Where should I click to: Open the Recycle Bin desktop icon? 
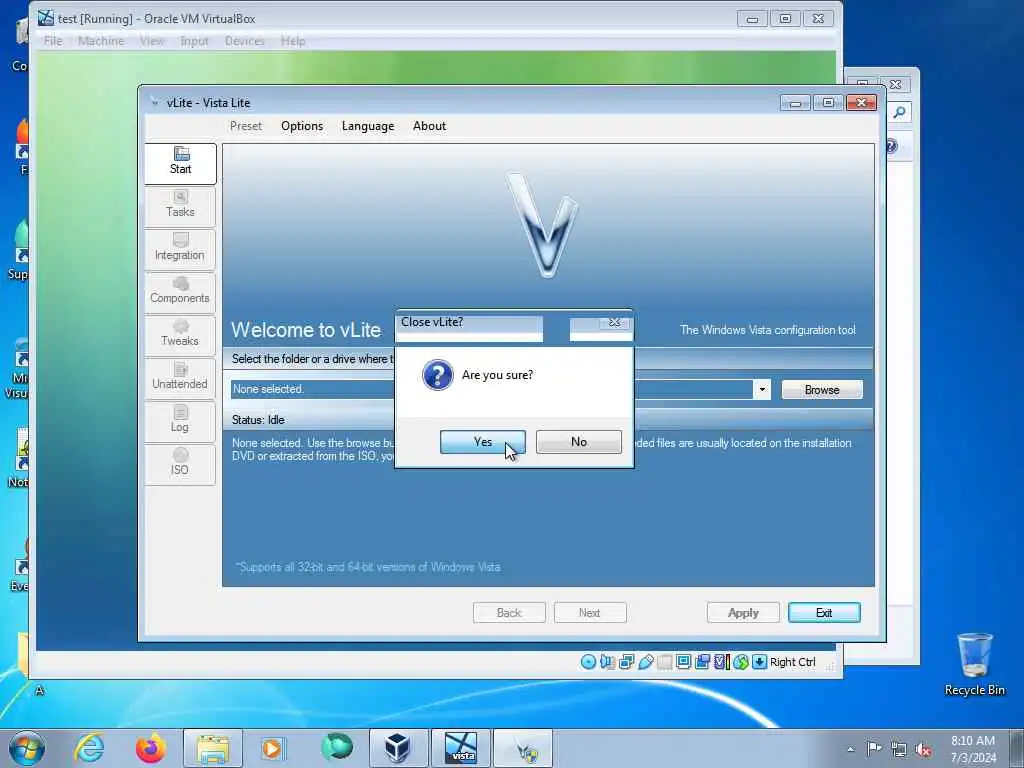click(x=974, y=664)
